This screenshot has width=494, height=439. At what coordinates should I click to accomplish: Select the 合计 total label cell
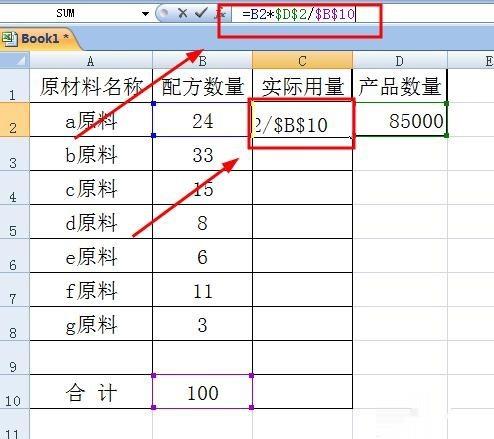(91, 392)
